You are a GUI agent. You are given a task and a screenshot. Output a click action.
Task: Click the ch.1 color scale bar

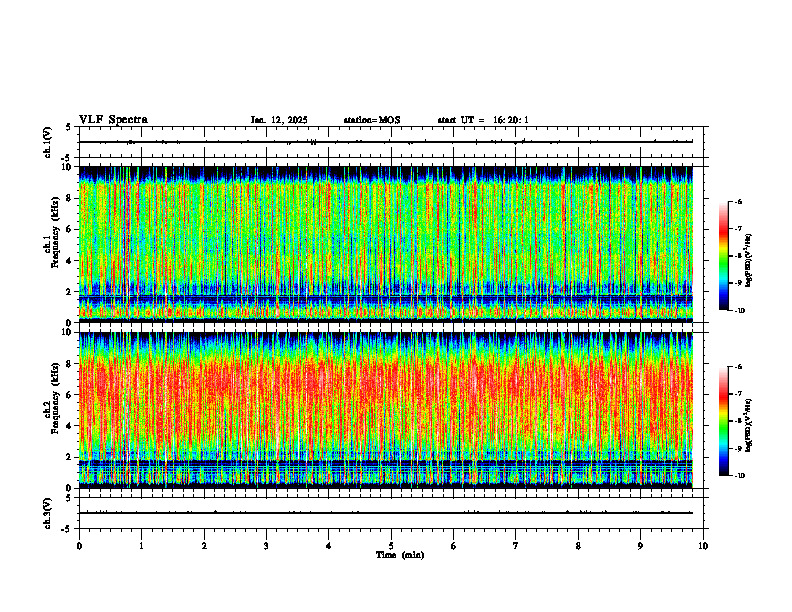click(x=723, y=256)
